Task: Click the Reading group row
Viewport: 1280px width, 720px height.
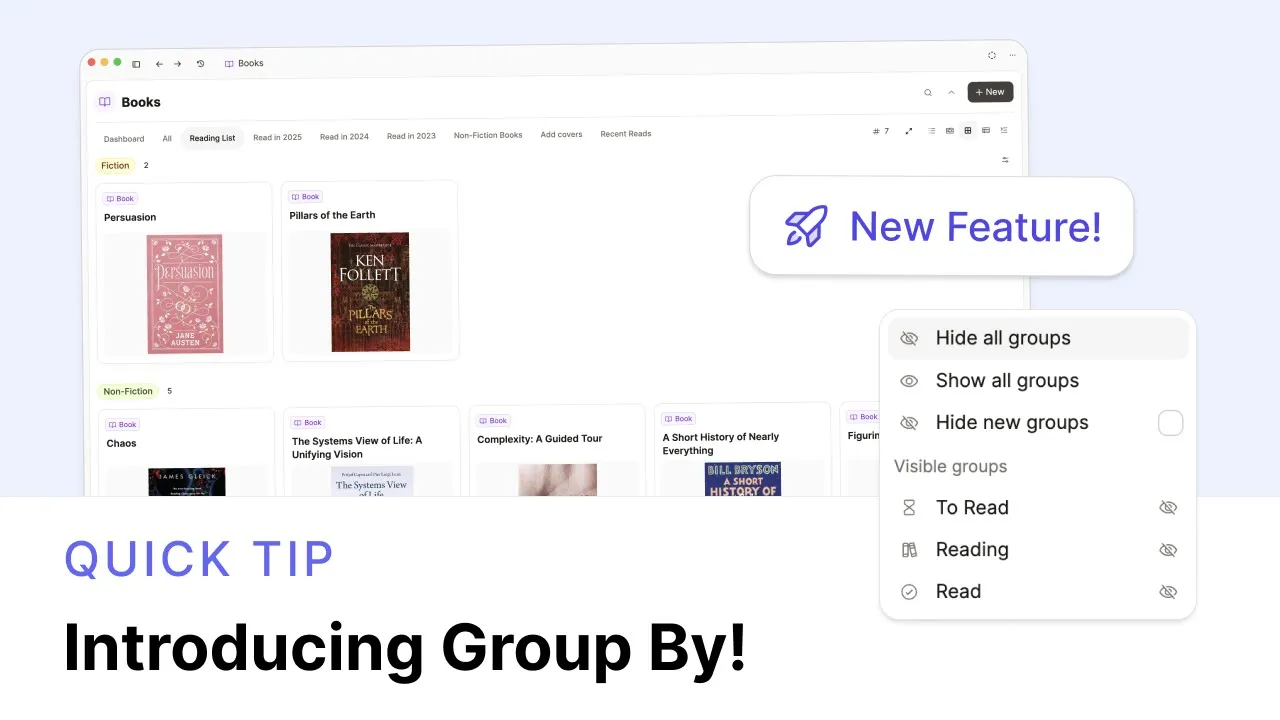Action: tap(1038, 550)
